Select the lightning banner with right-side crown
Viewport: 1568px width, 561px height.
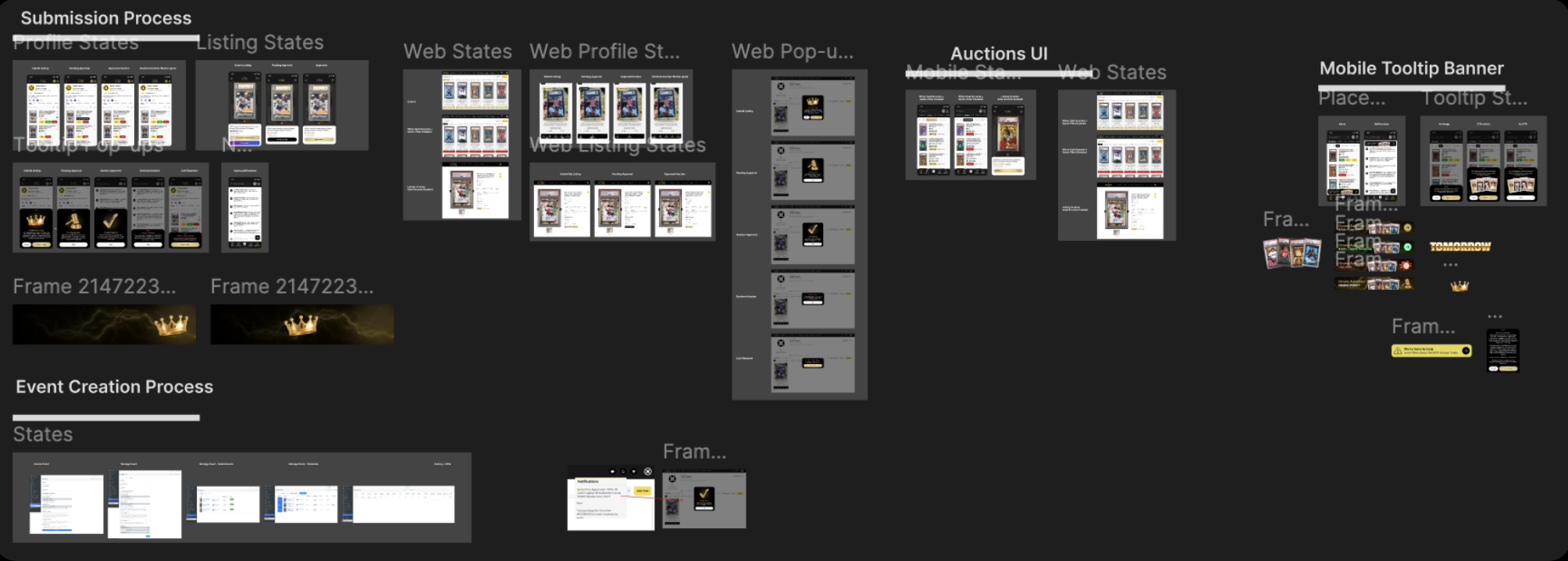click(104, 324)
